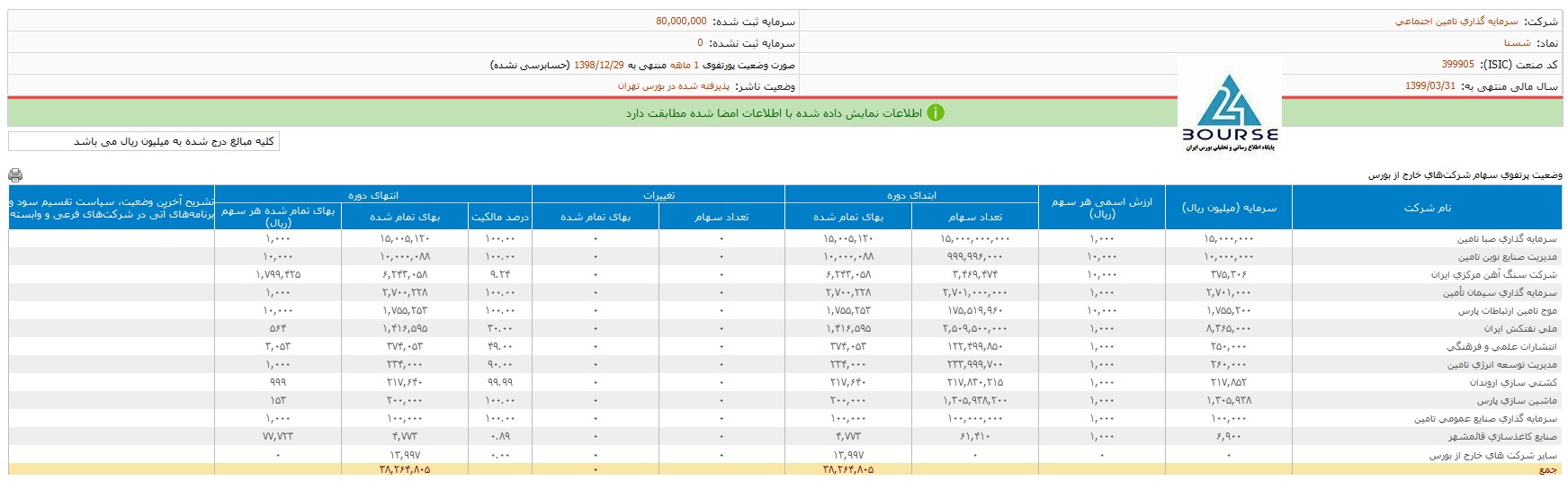
Task: Click share count 3,469,474
Action: point(975,274)
